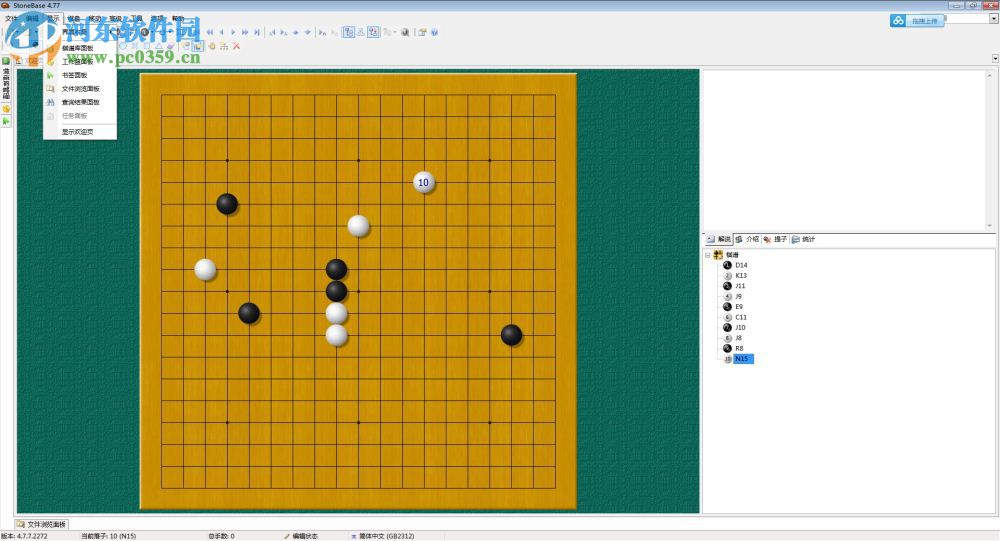Jump to first move with the rewind arrow

click(210, 32)
